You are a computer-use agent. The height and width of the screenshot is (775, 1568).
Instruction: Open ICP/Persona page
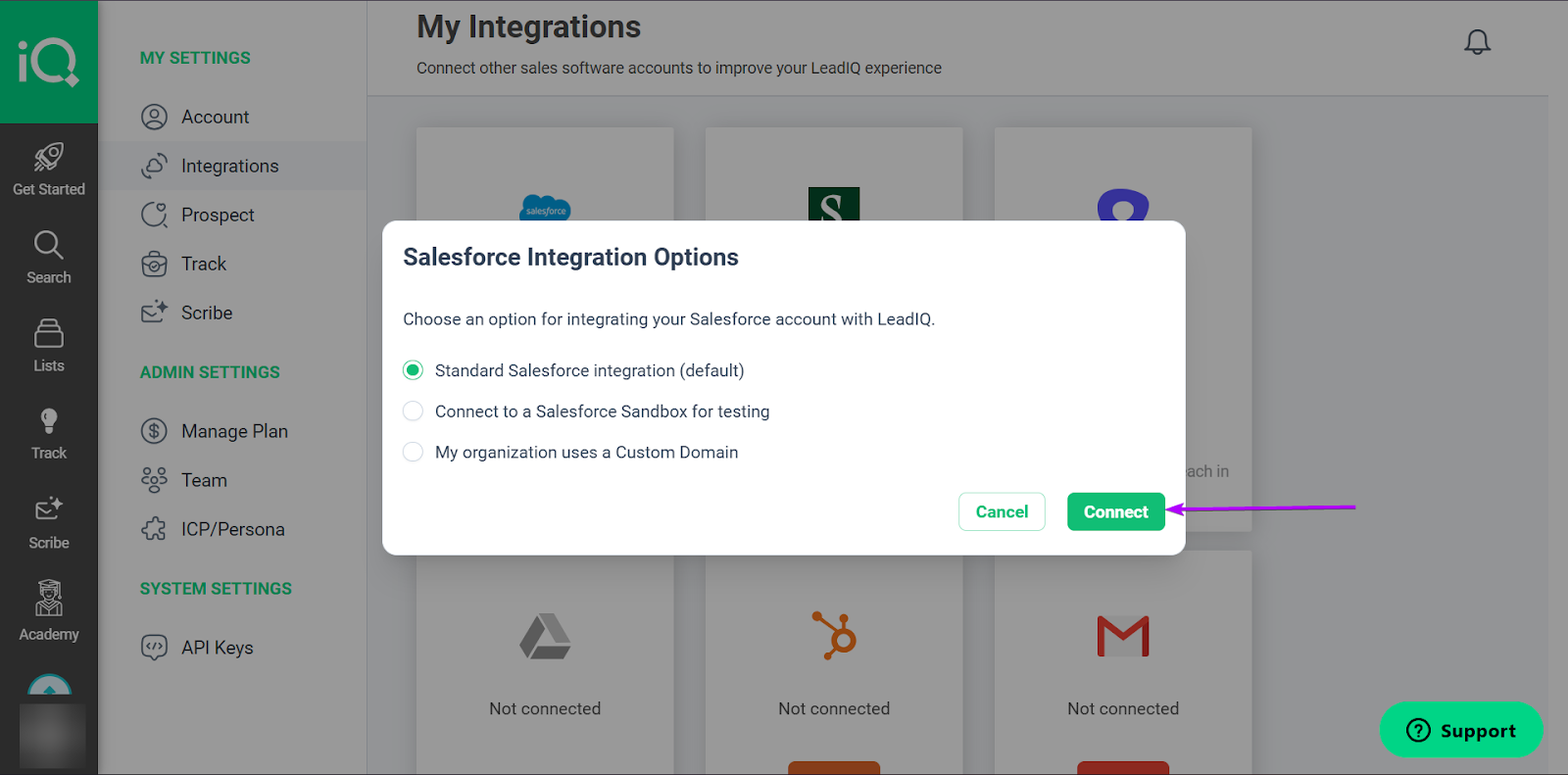tap(232, 529)
